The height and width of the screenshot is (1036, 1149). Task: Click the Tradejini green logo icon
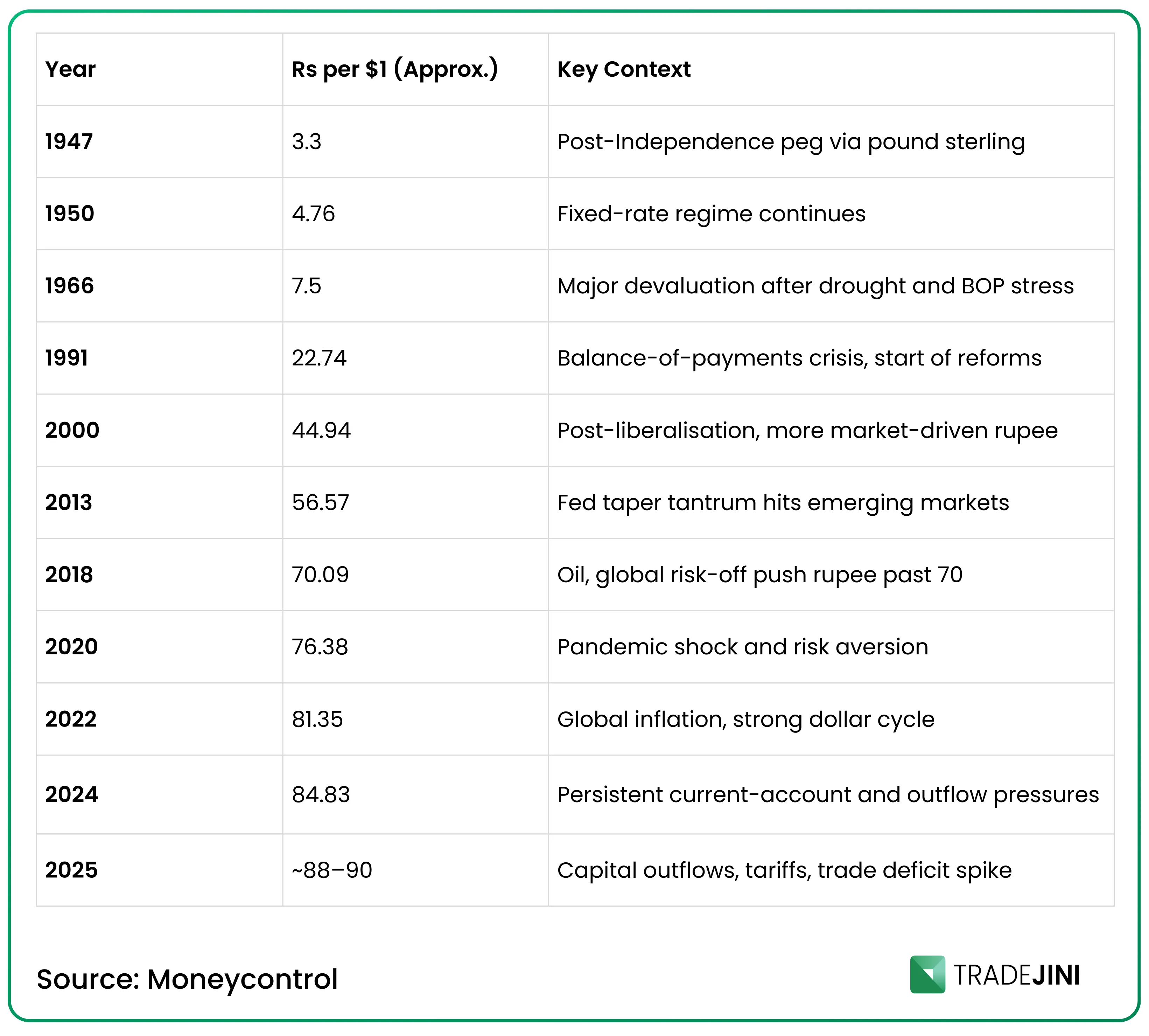(x=927, y=975)
